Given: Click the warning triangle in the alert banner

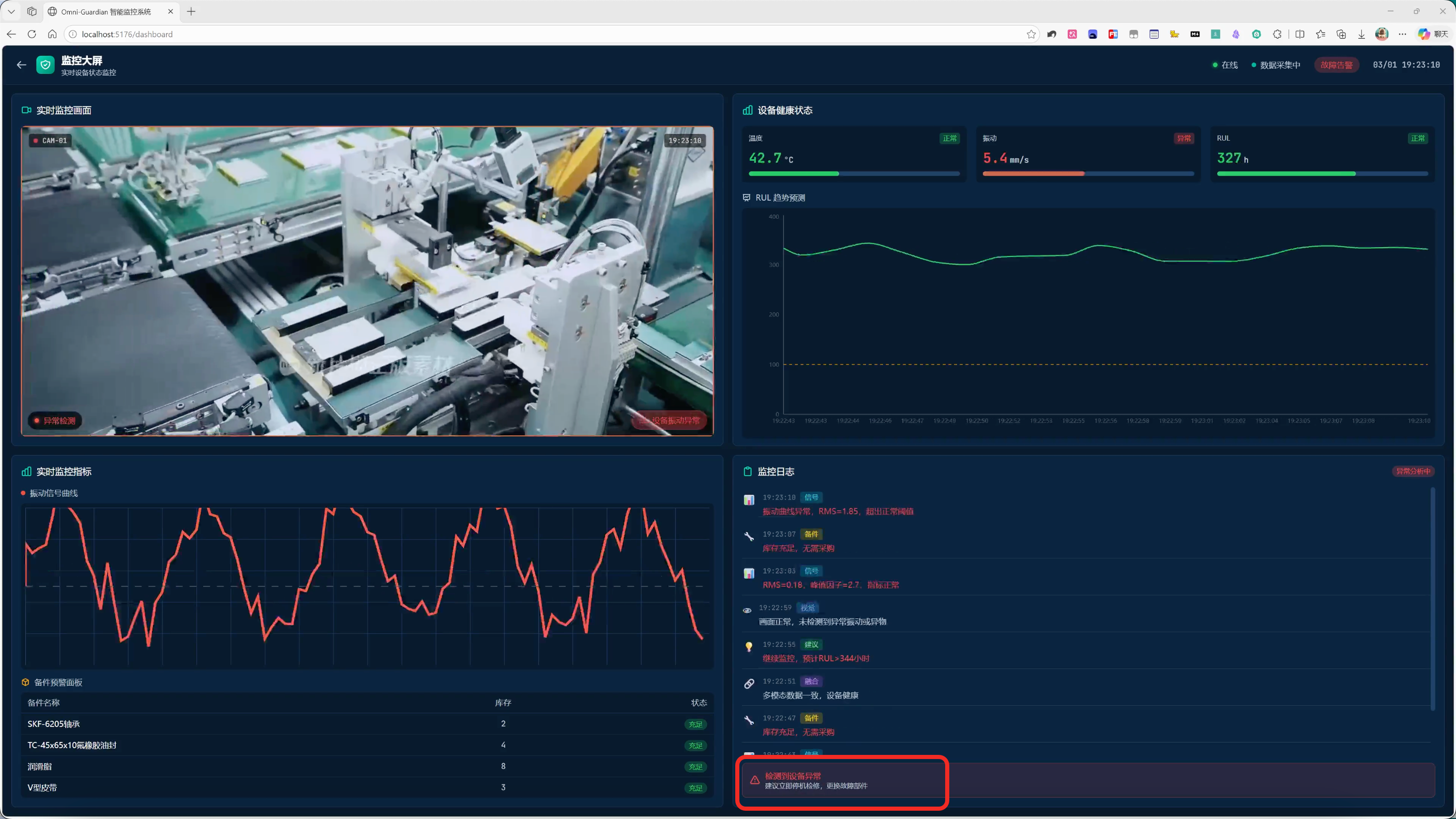Looking at the screenshot, I should (754, 780).
